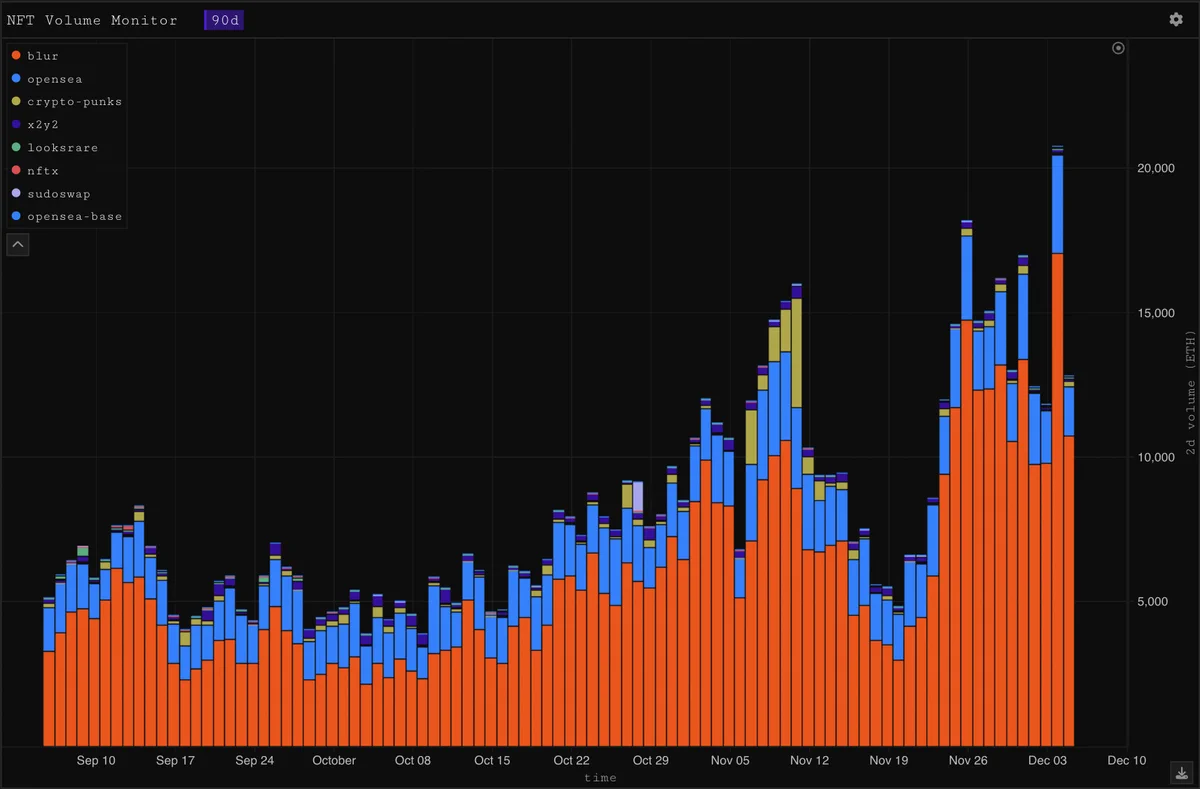
Task: Click the green looksrare legend dot
Action: (x=15, y=148)
